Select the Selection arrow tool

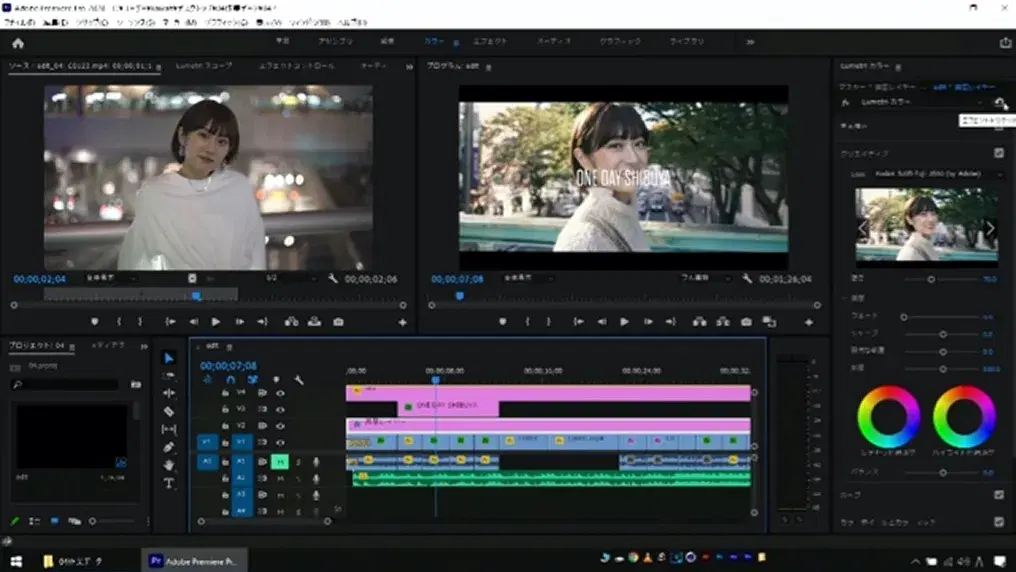coord(168,358)
